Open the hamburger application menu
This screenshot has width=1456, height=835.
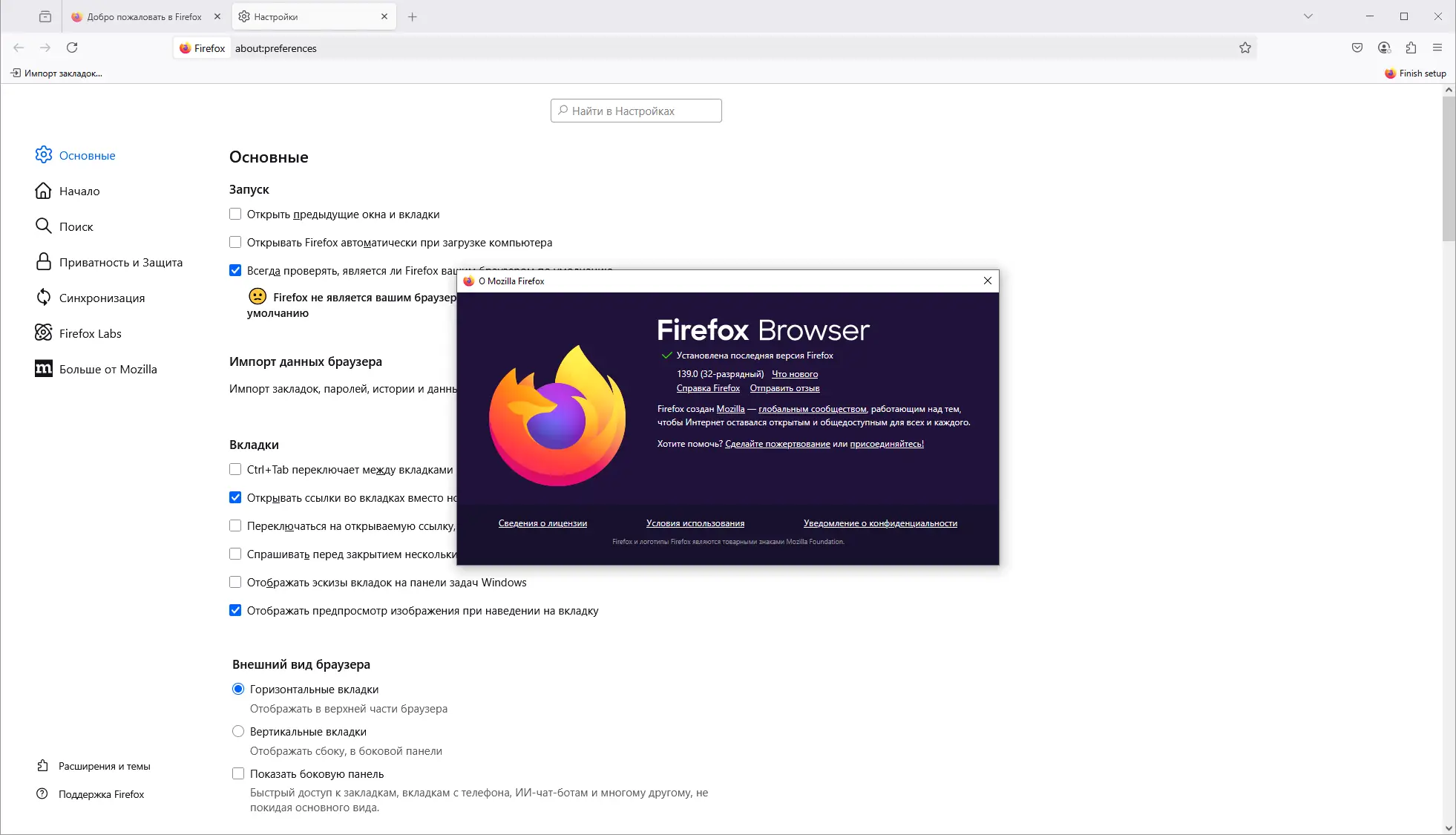pyautogui.click(x=1437, y=48)
